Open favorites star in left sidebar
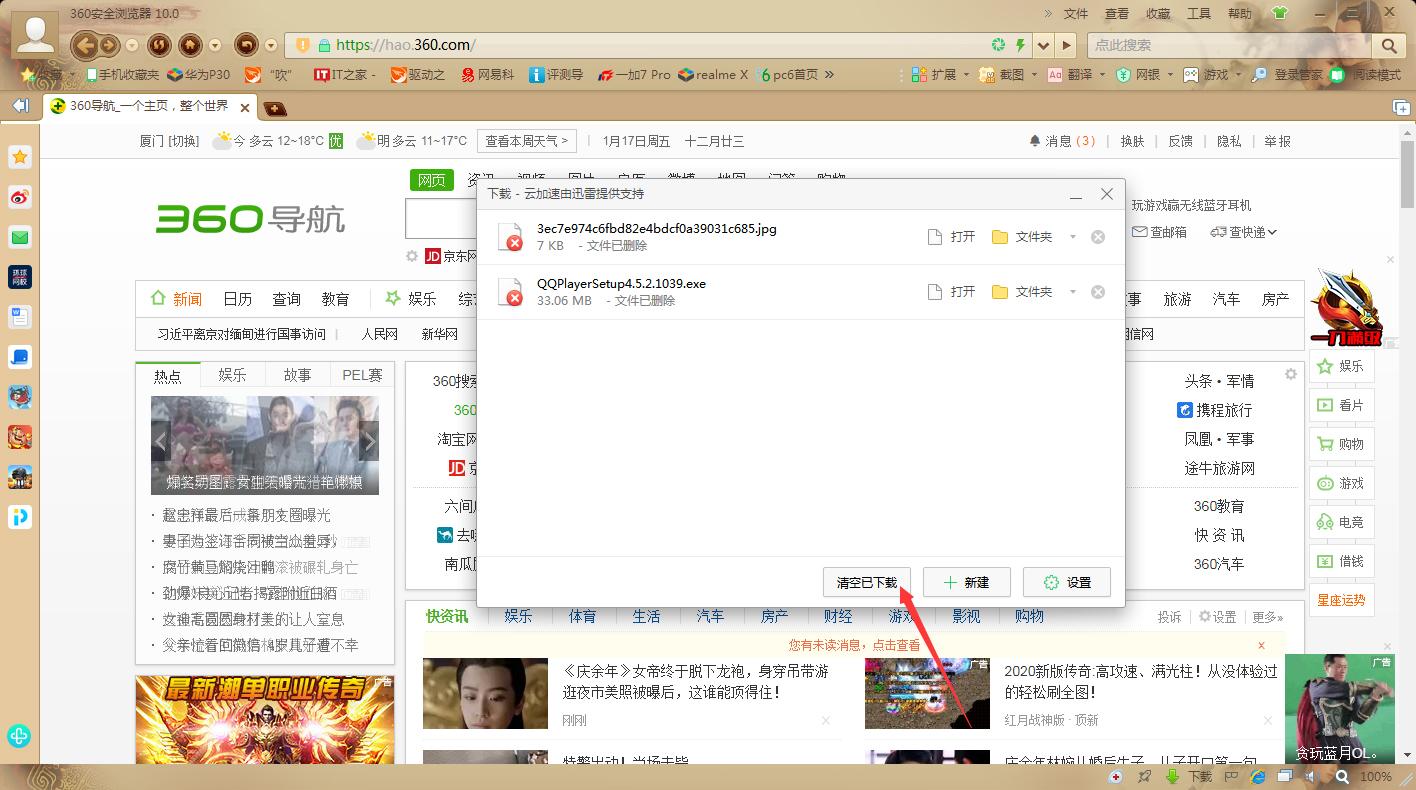Image resolution: width=1416 pixels, height=790 pixels. 20,157
